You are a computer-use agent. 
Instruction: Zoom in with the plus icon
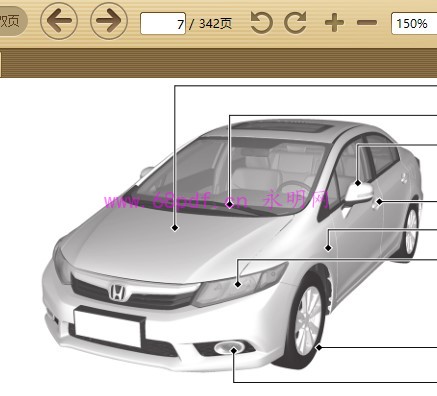tap(334, 23)
